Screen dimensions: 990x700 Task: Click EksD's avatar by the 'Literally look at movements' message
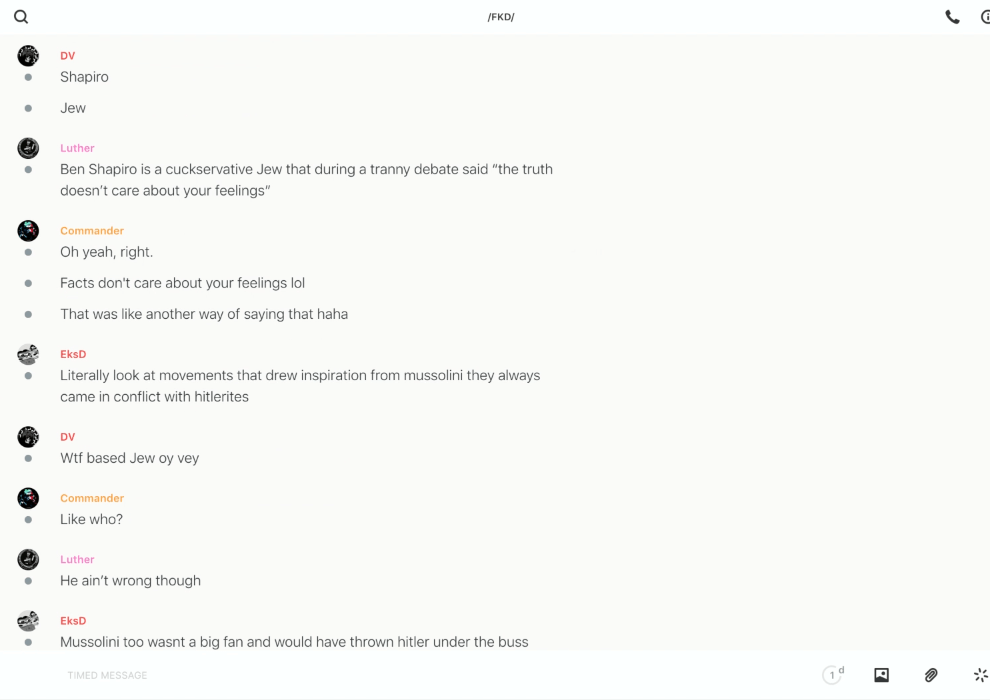[x=28, y=354]
